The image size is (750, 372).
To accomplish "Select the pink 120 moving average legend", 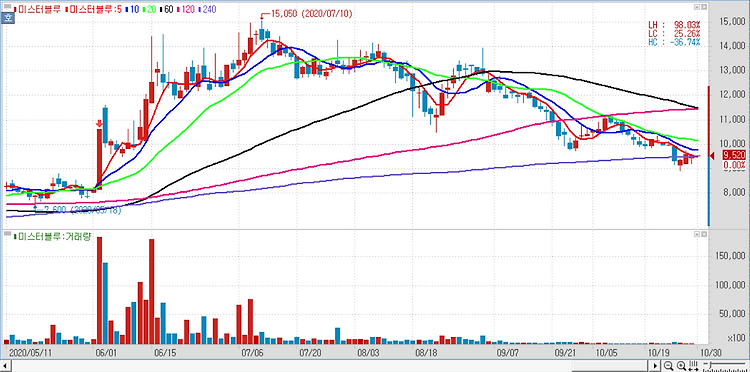I will [186, 9].
